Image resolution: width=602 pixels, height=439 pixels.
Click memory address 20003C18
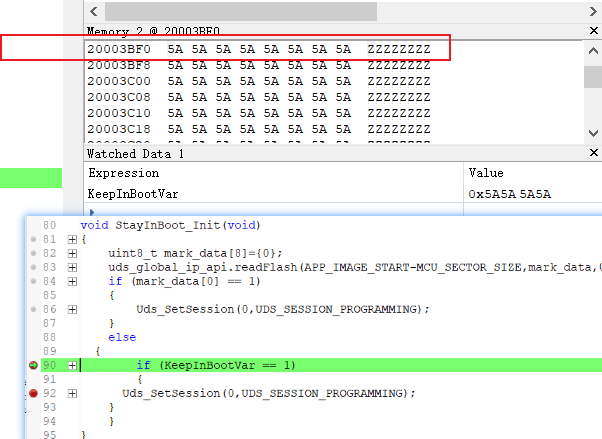pos(119,129)
